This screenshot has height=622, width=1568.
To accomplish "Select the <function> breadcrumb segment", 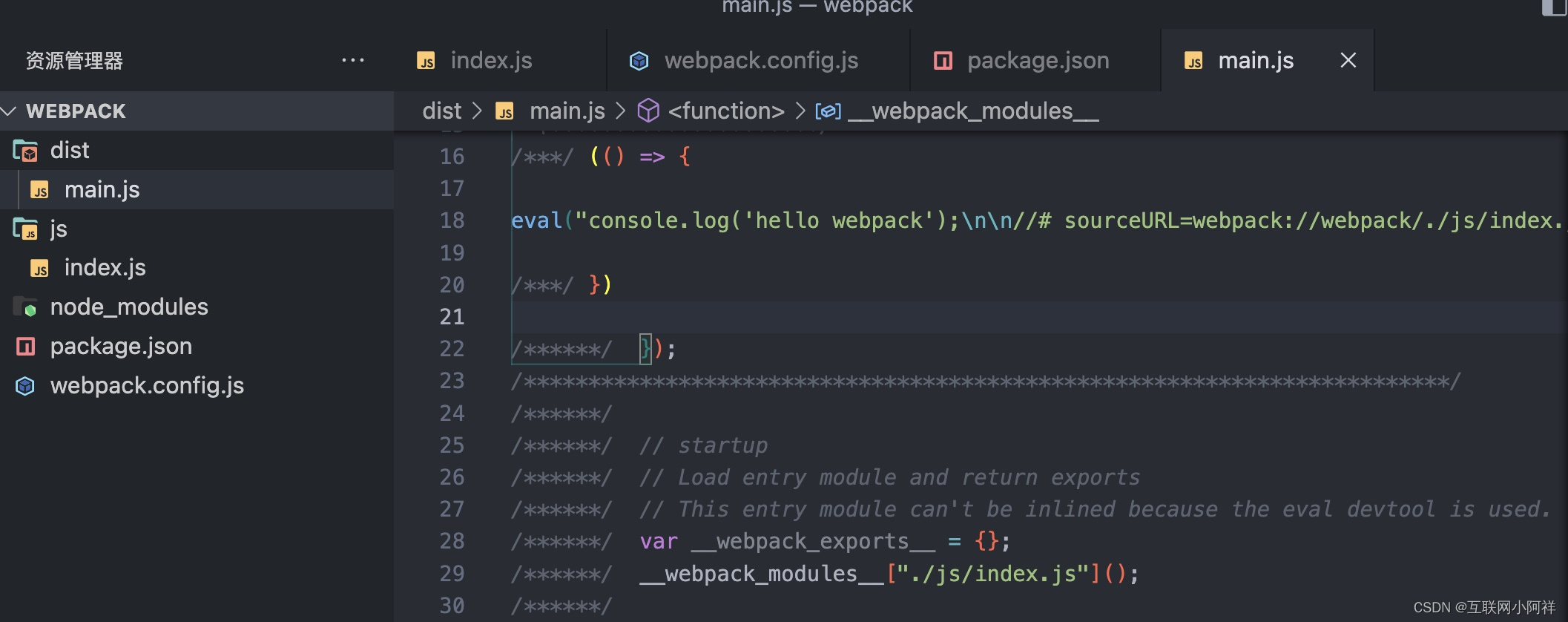I will 725,111.
